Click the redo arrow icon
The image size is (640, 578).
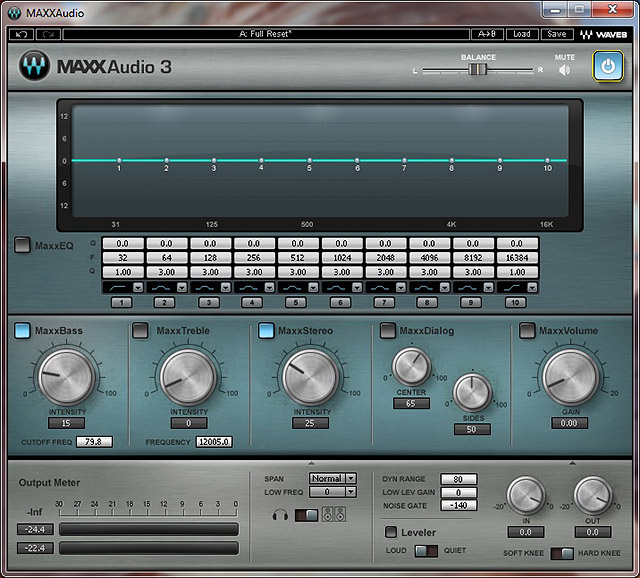tap(48, 34)
